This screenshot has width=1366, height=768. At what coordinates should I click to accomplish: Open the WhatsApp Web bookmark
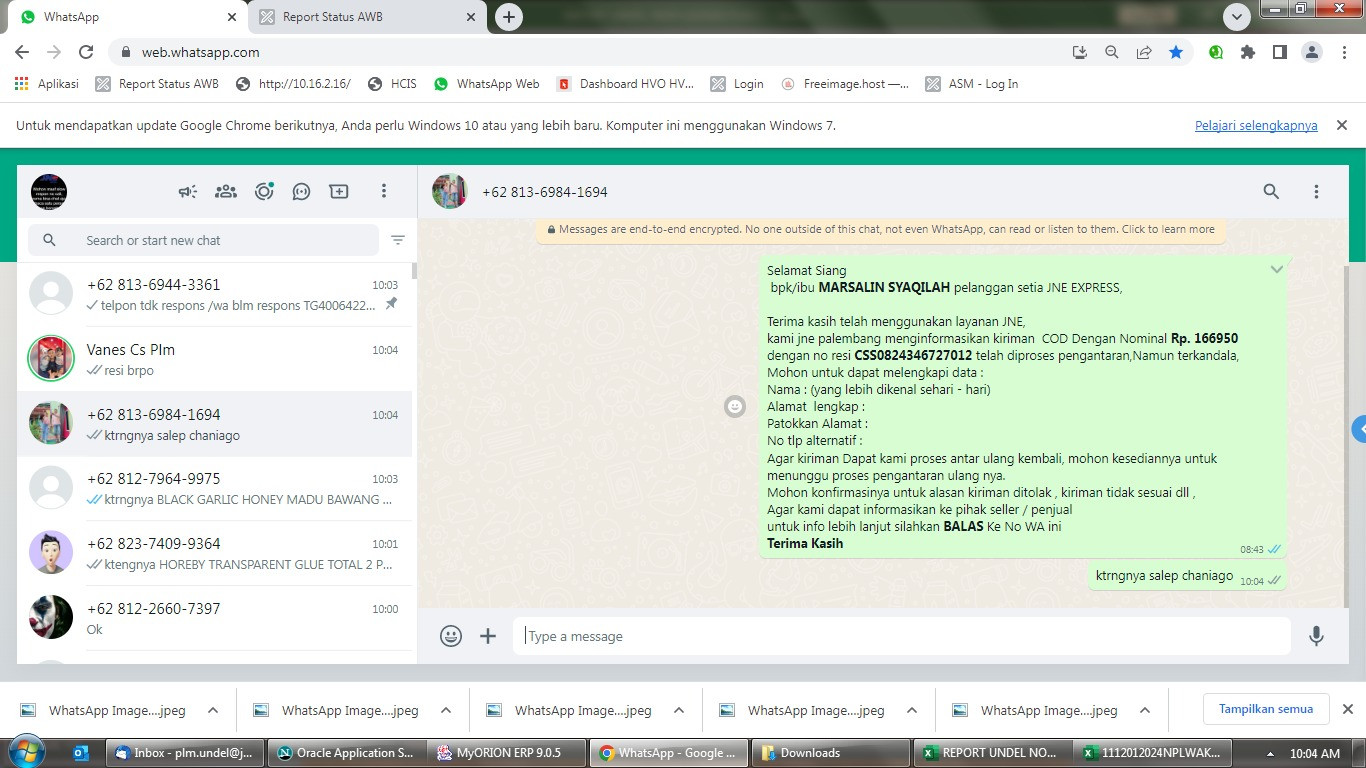tap(487, 84)
